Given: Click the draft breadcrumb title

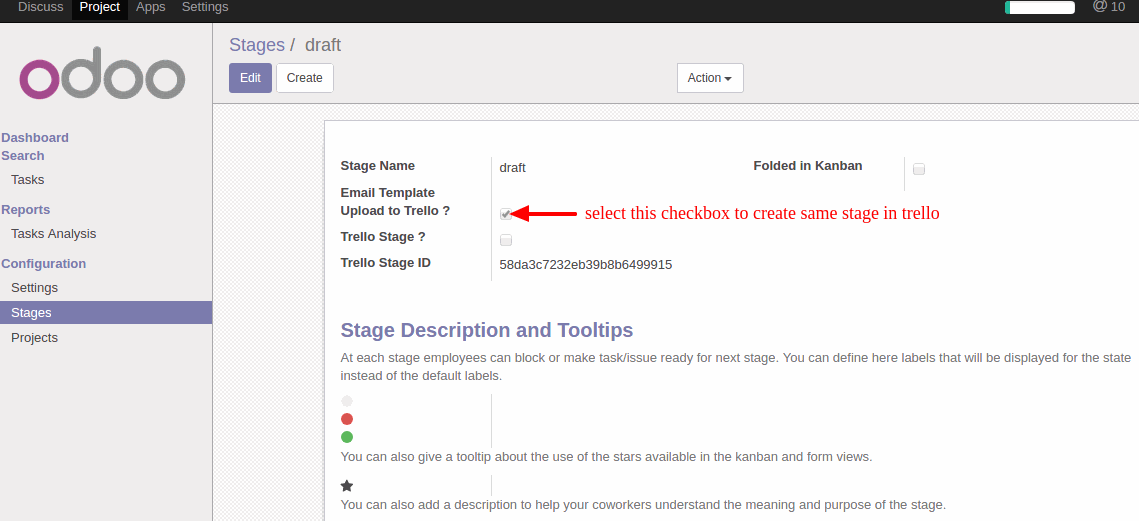Looking at the screenshot, I should click(x=323, y=45).
